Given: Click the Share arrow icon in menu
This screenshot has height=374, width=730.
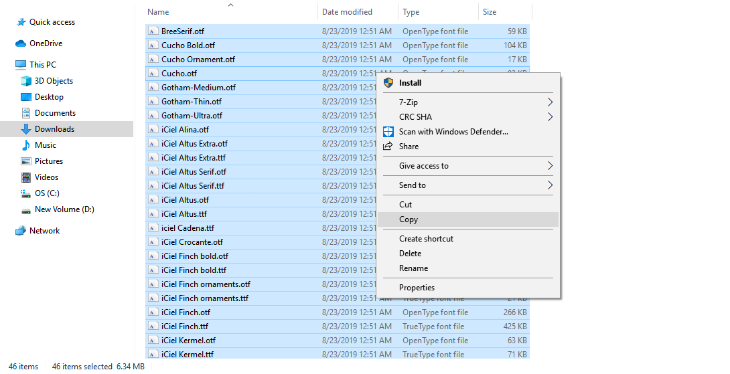Looking at the screenshot, I should (x=387, y=146).
